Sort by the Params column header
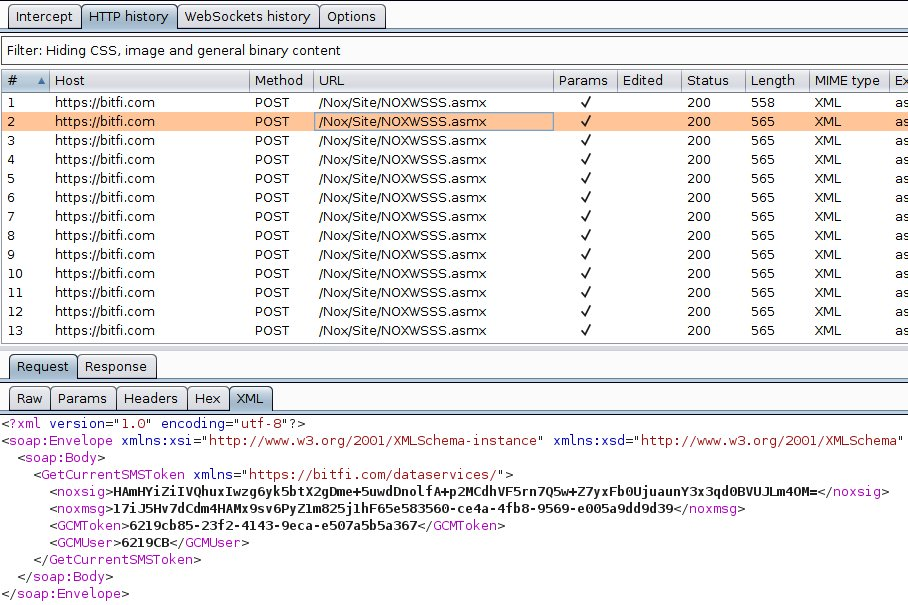The image size is (908, 605). point(585,80)
